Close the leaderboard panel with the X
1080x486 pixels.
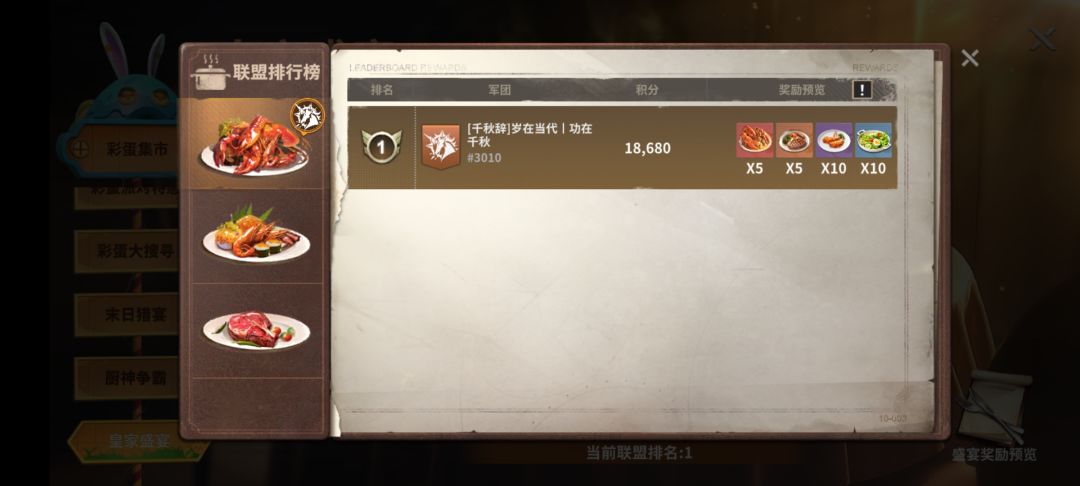(970, 59)
